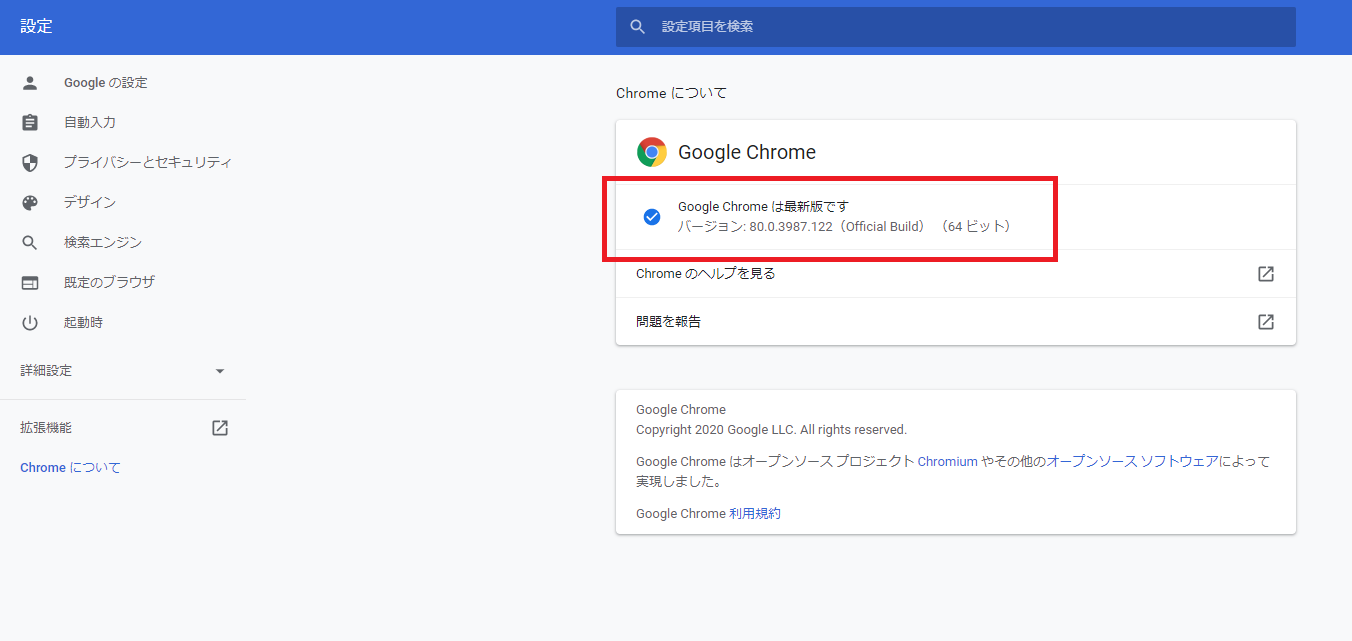The image size is (1352, 641).
Task: Click the Copyright 2020 Google LLC text
Action: 771,430
